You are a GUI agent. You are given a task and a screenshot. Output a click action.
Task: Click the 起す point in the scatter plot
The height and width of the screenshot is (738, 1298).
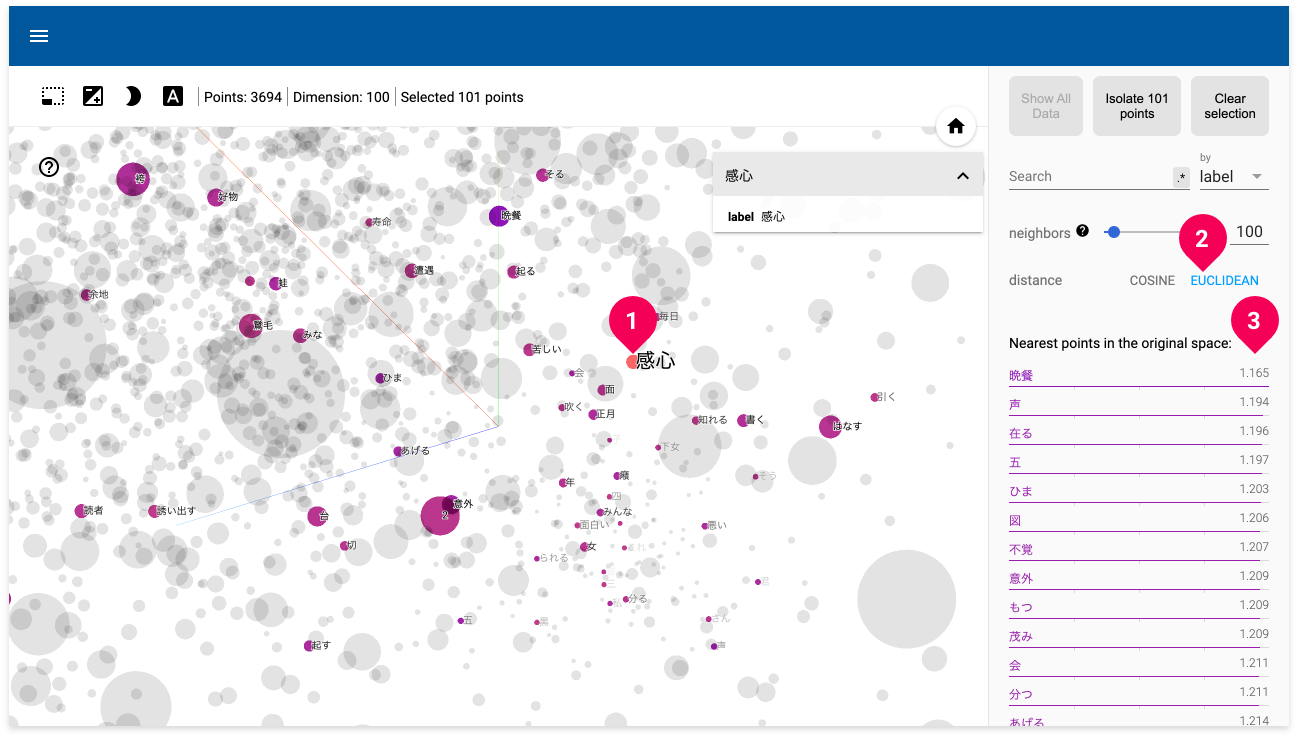point(309,646)
